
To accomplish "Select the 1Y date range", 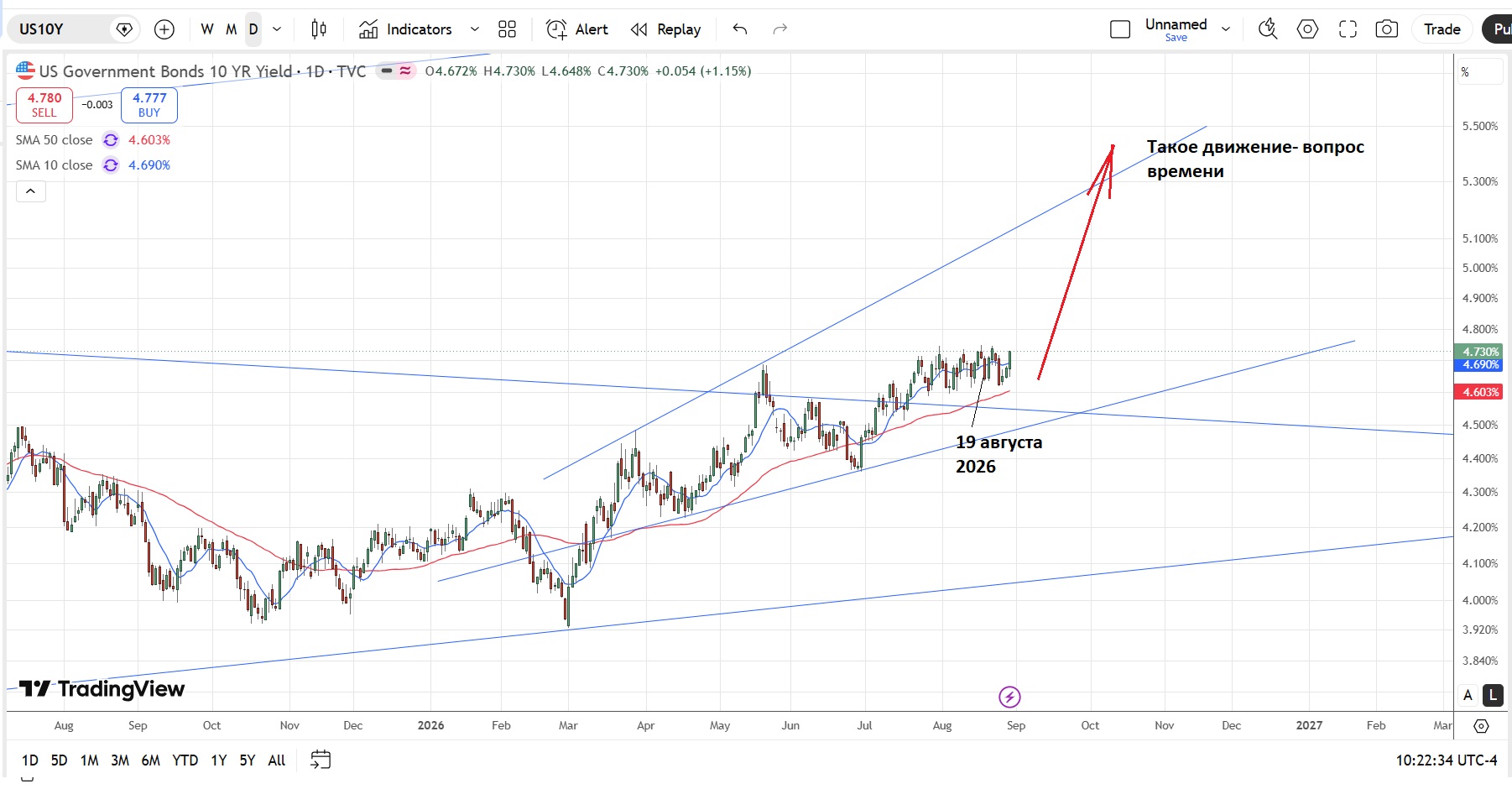I will (x=219, y=760).
